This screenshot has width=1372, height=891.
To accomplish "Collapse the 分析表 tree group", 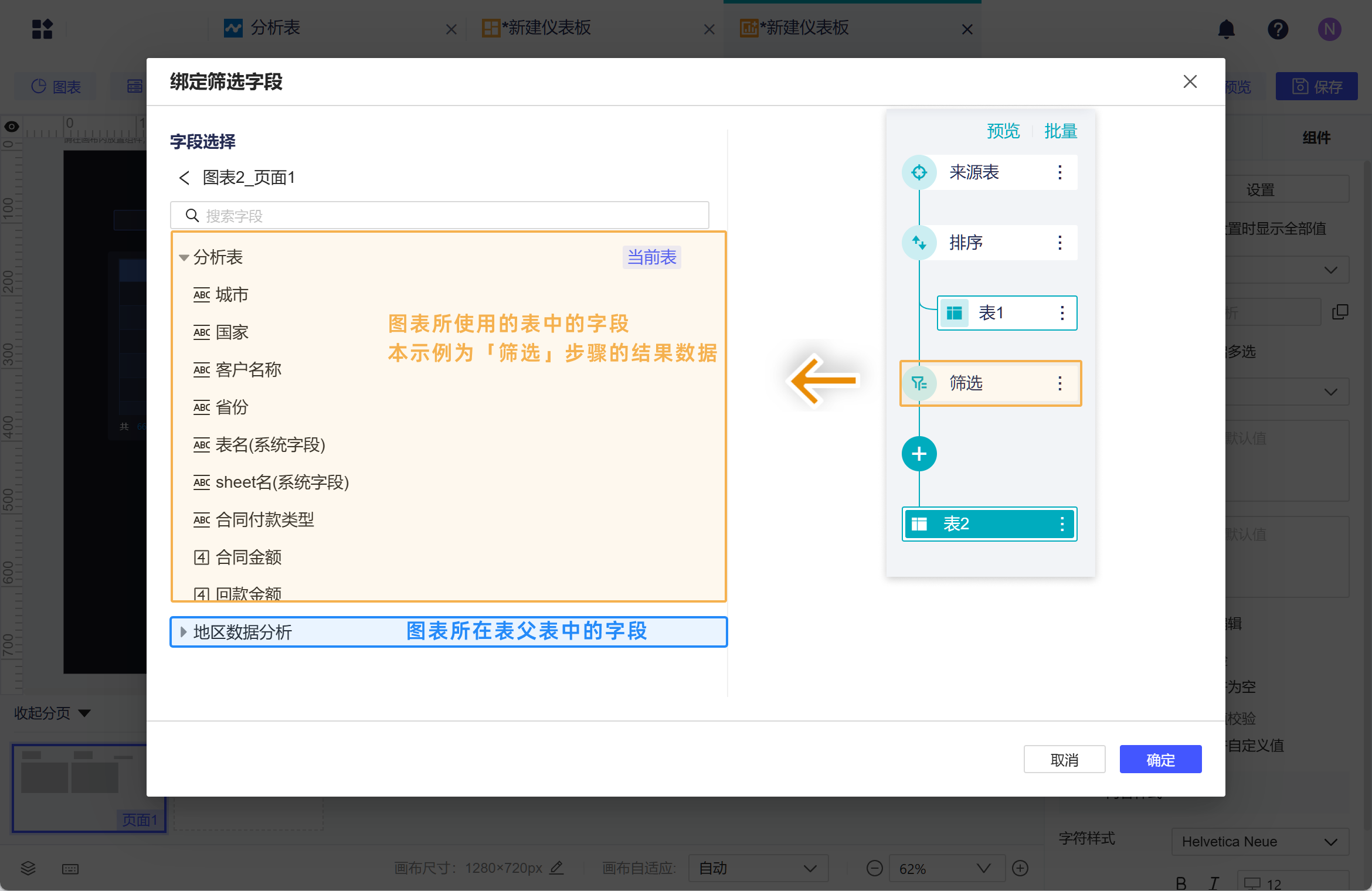I will (x=184, y=258).
